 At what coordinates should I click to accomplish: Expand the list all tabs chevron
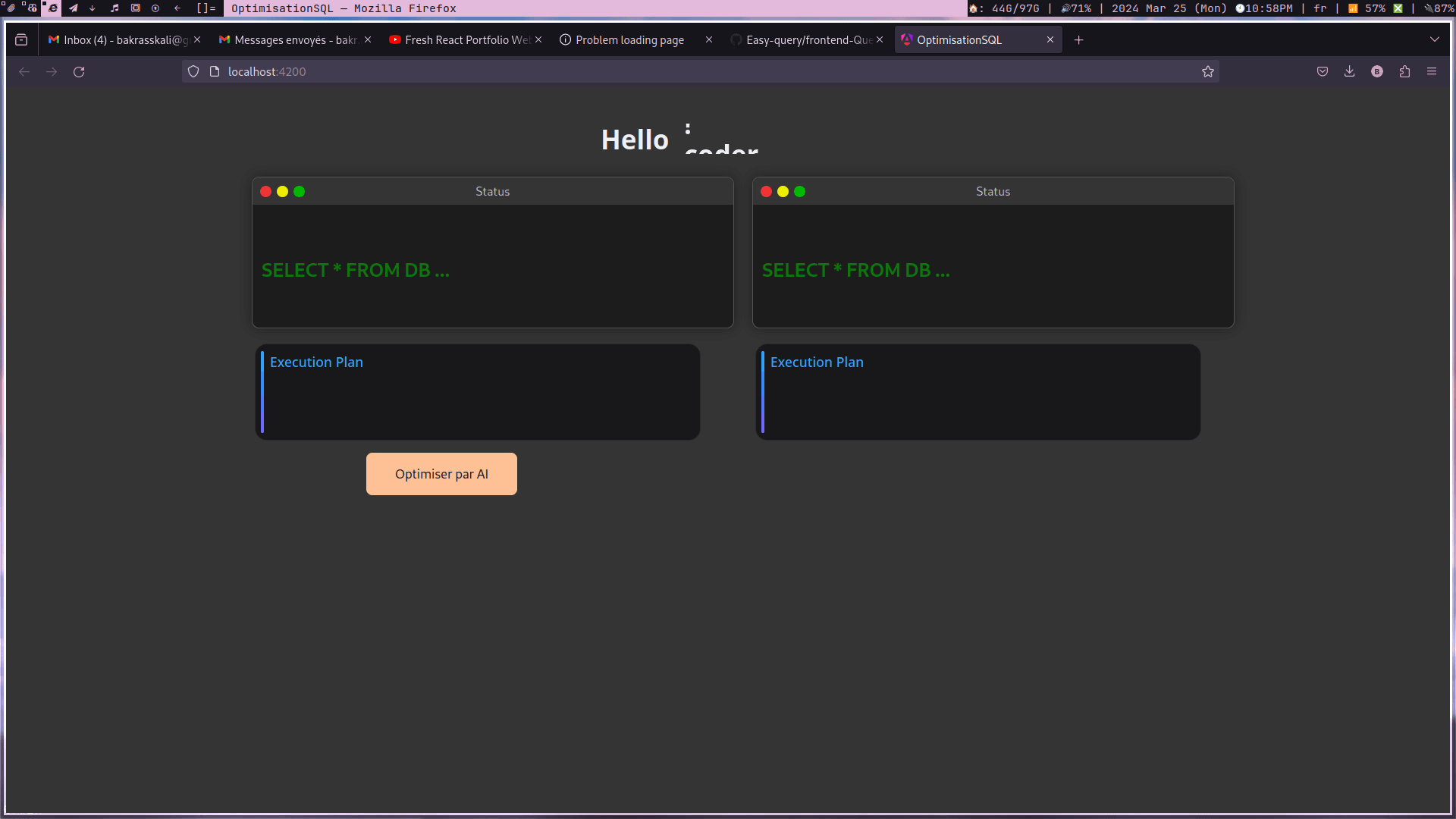coord(1435,39)
